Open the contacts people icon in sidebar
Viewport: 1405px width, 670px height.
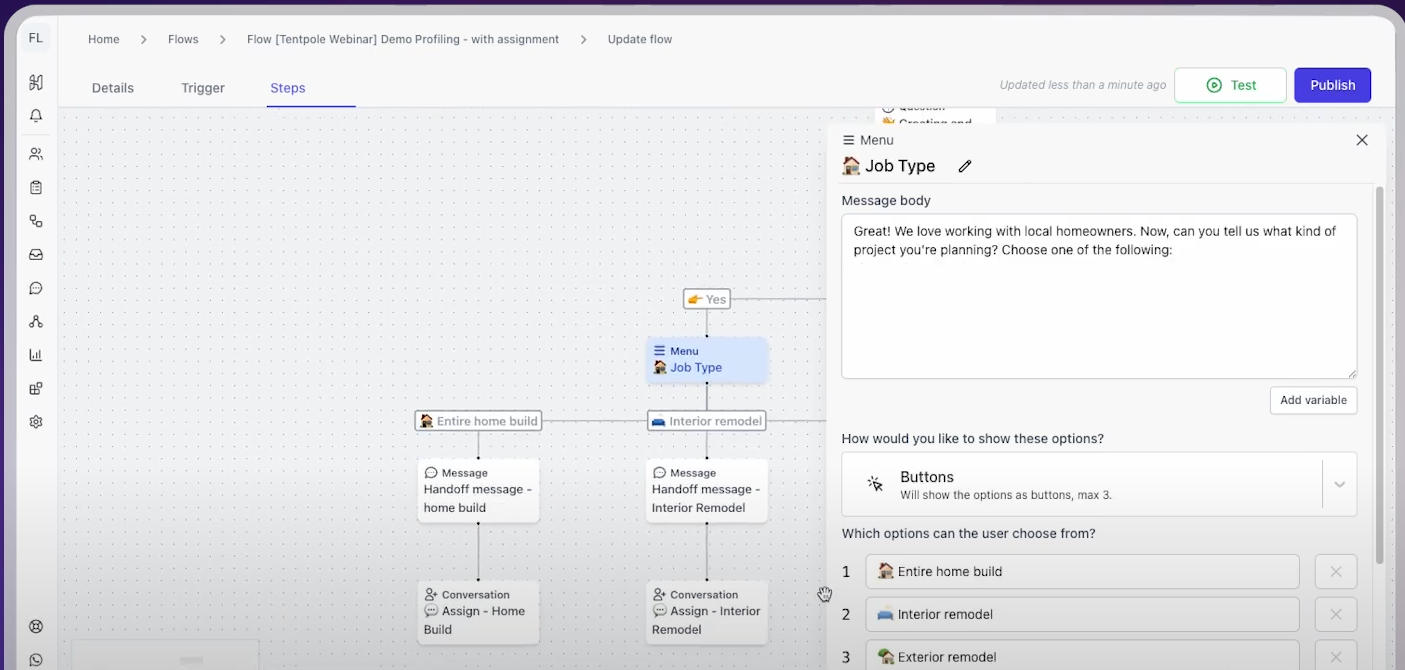36,154
